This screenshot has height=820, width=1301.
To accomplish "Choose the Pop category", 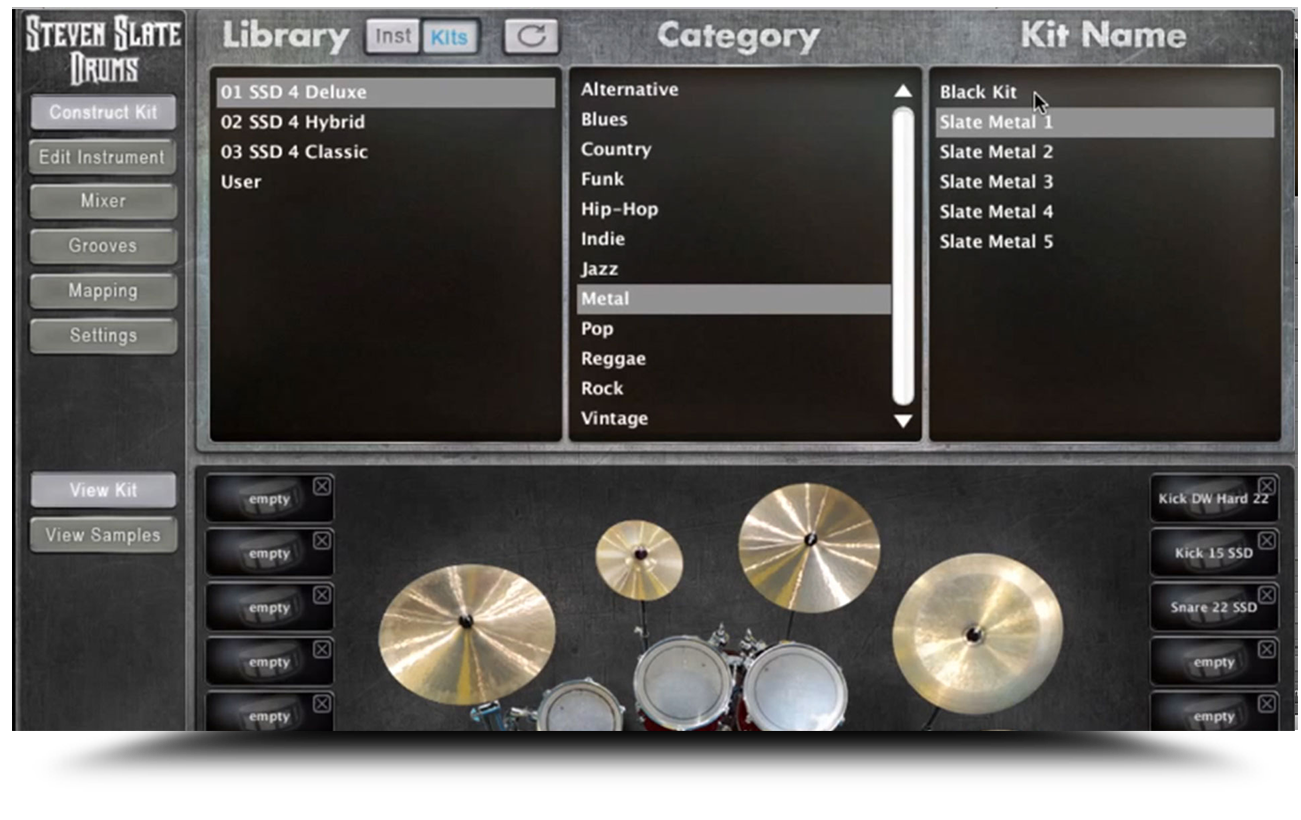I will point(733,329).
